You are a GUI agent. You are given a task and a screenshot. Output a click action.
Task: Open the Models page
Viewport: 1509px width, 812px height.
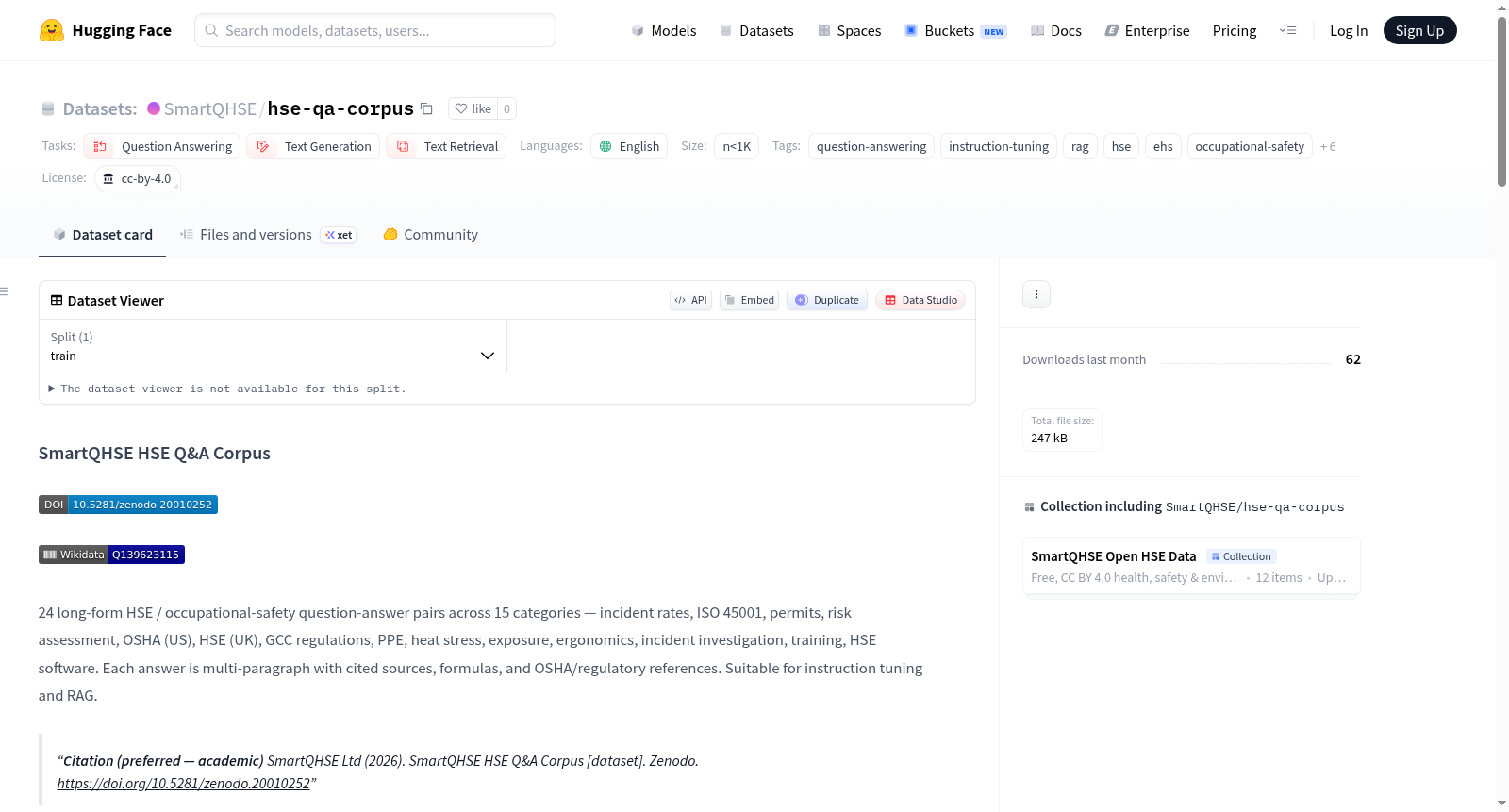point(664,30)
